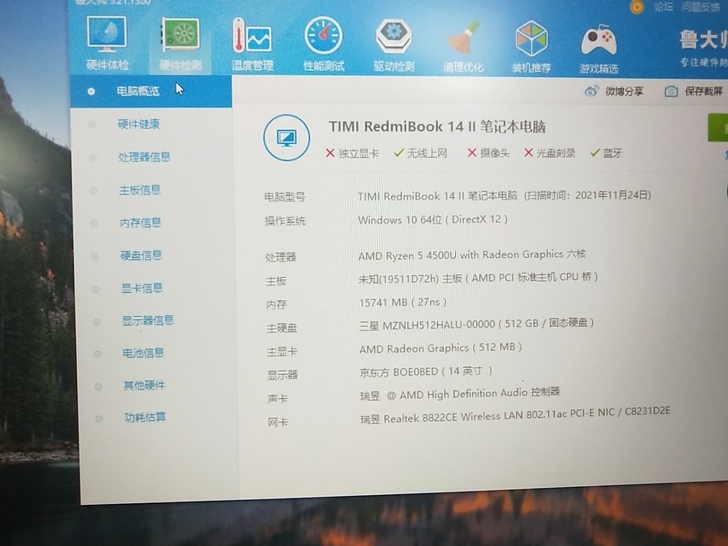Click the green button beside the title
Image resolution: width=728 pixels, height=546 pixels.
pos(718,127)
